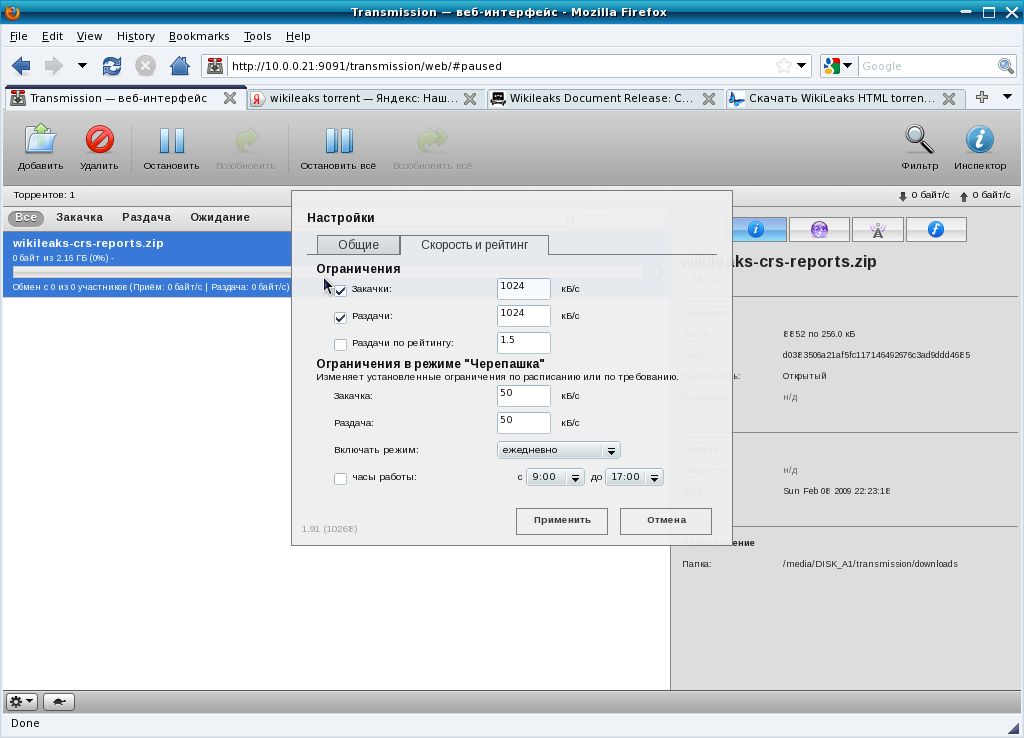This screenshot has width=1024, height=738.
Task: Uncheck the Раздачи limit checkbox
Action: click(x=340, y=317)
